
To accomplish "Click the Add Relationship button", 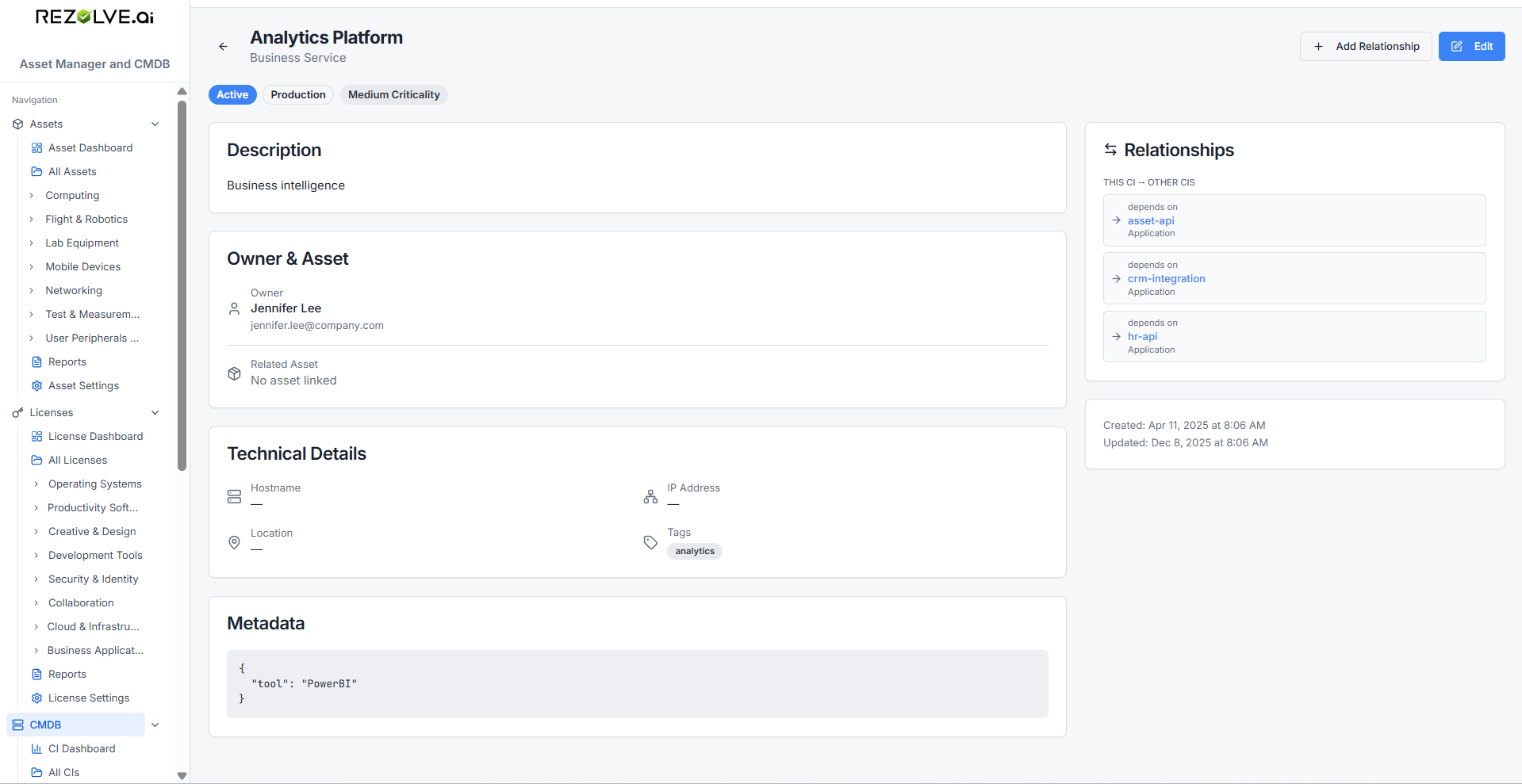I will [1366, 47].
